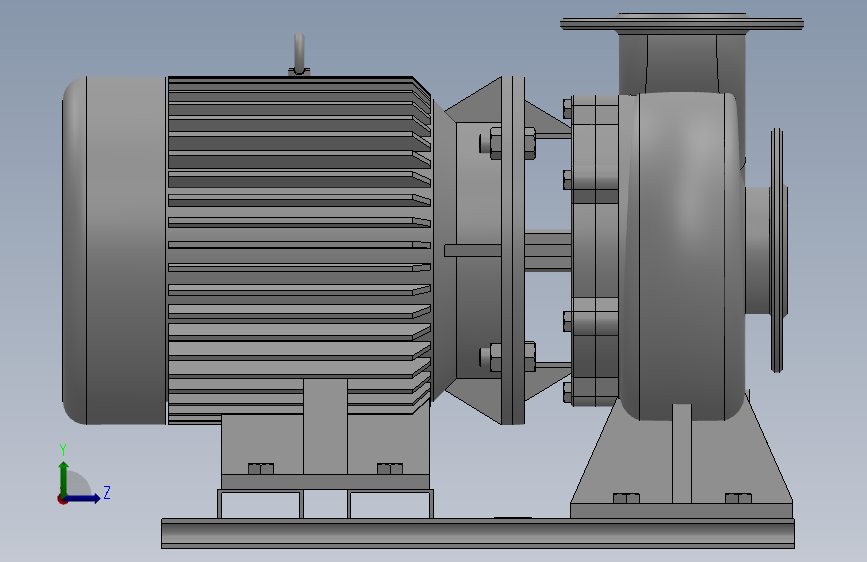Select the shaft between motor and pump

(547, 250)
